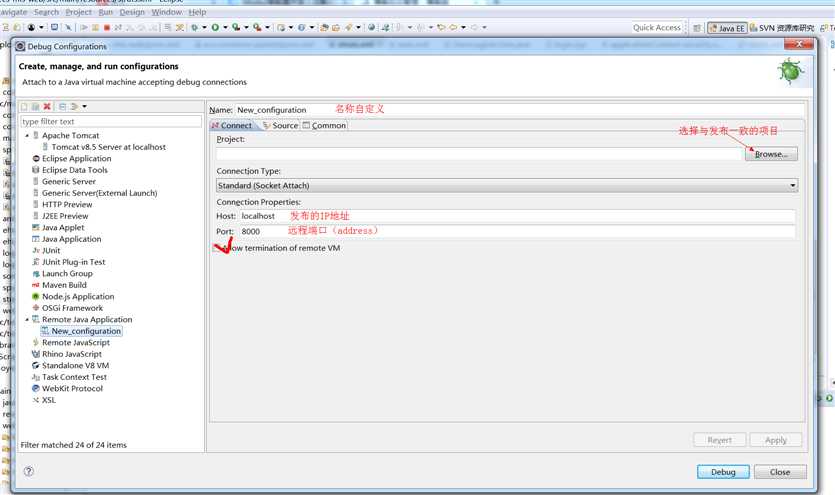Open the Help menu in Eclipse
Image resolution: width=835 pixels, height=495 pixels.
click(x=197, y=12)
